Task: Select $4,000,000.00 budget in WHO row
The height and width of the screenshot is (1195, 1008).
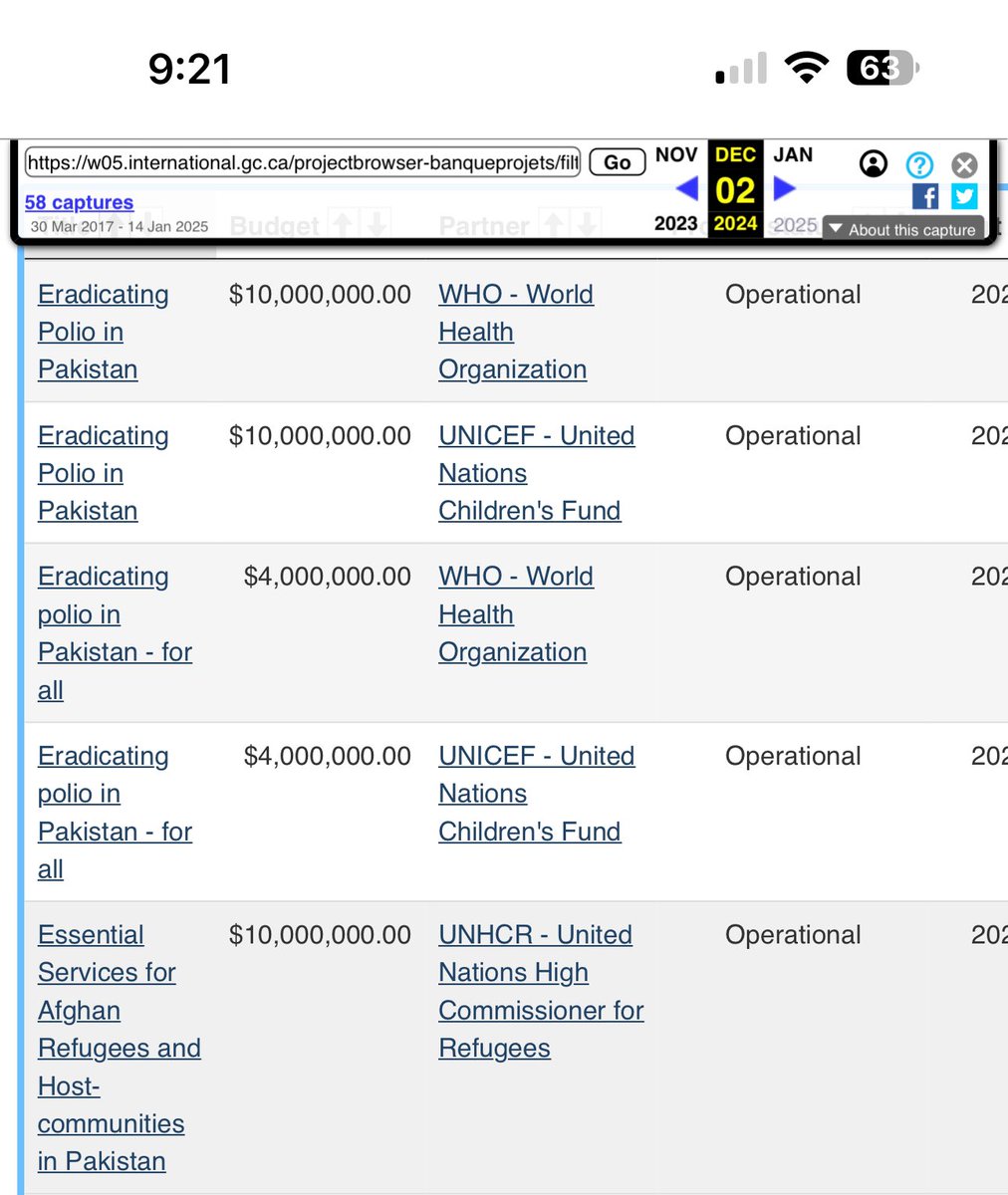Action: point(328,576)
